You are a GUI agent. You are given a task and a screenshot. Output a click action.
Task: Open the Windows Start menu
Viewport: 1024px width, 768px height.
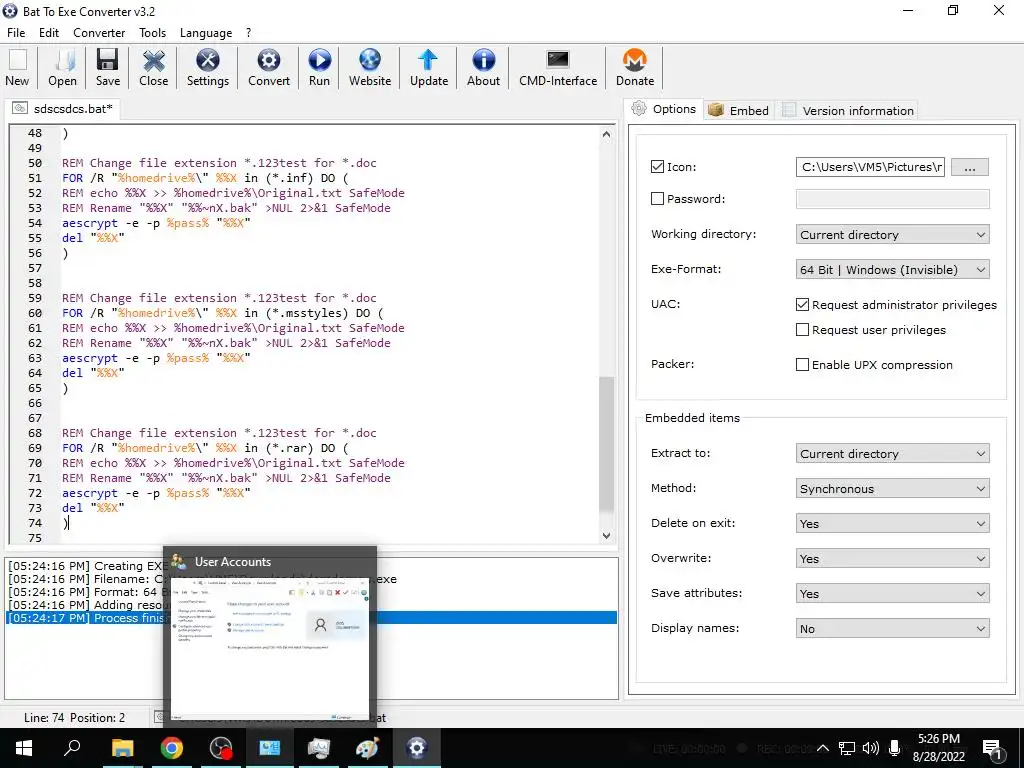click(x=24, y=748)
